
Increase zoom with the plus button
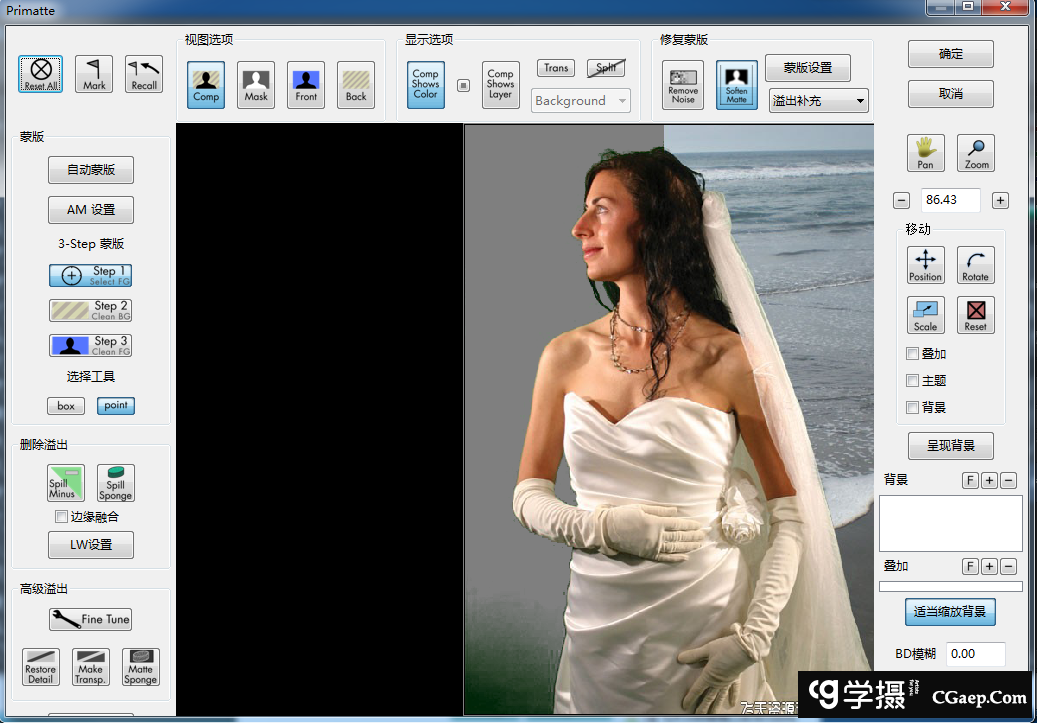pyautogui.click(x=1000, y=200)
